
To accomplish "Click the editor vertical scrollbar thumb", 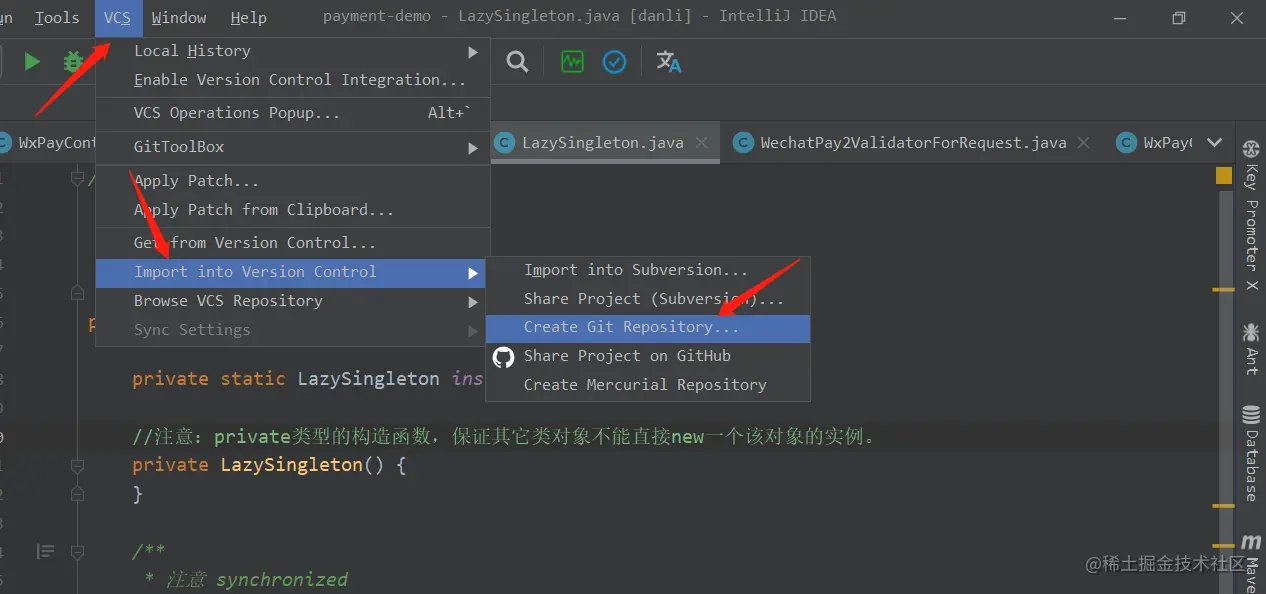I will (x=1224, y=390).
